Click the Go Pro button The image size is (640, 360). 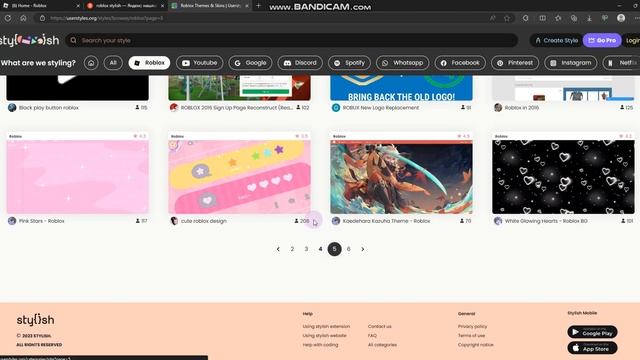(x=602, y=40)
